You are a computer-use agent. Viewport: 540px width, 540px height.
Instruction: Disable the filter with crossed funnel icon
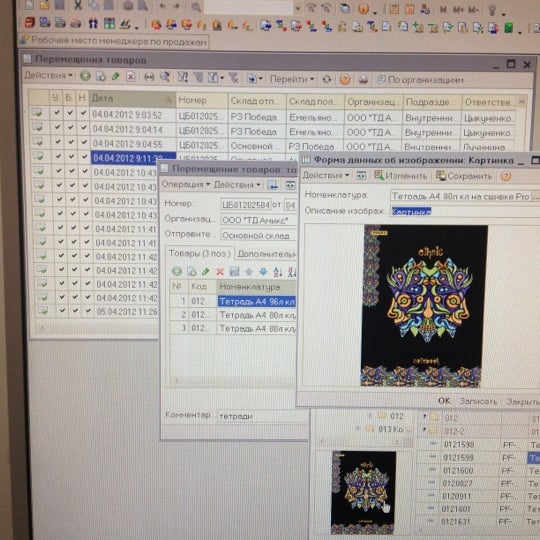click(x=233, y=78)
